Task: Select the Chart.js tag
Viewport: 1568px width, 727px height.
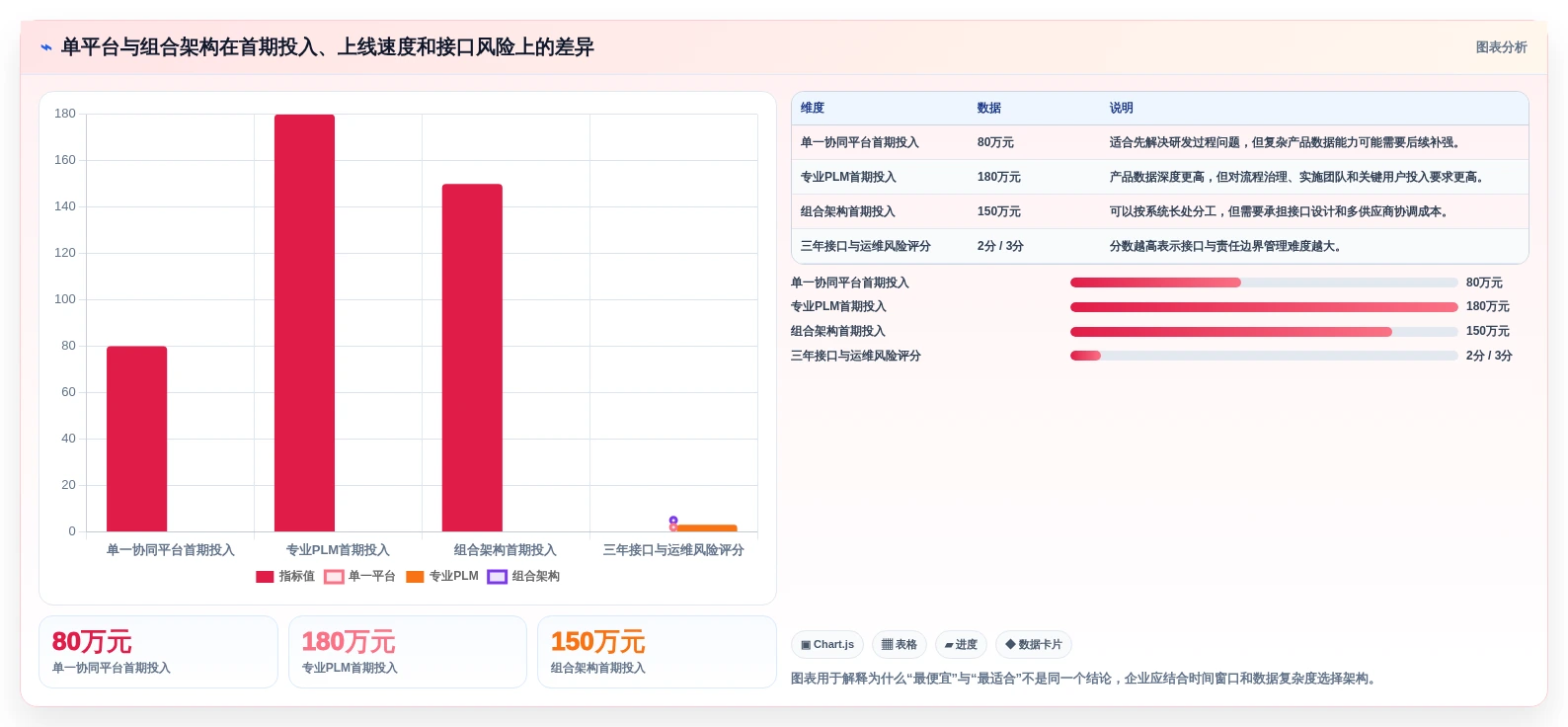Action: 827,645
